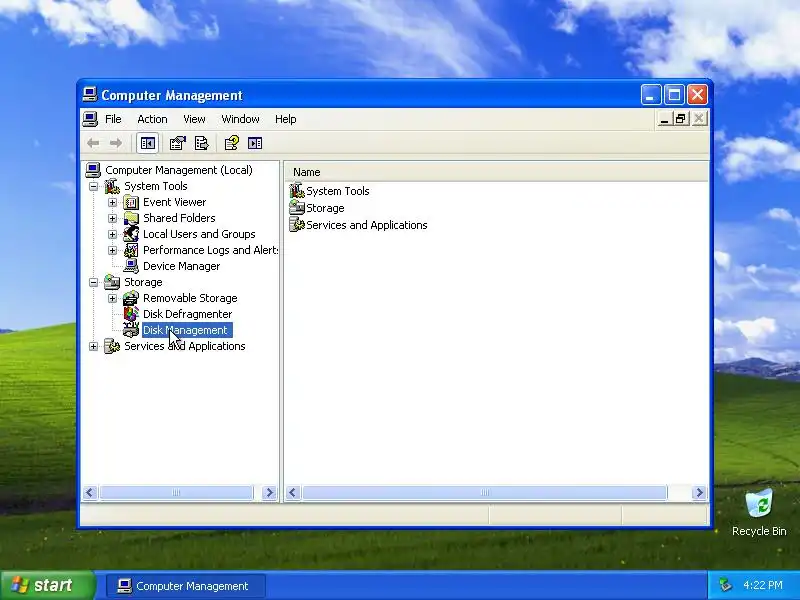The width and height of the screenshot is (800, 600).
Task: Open the Window menu
Action: coord(240,119)
